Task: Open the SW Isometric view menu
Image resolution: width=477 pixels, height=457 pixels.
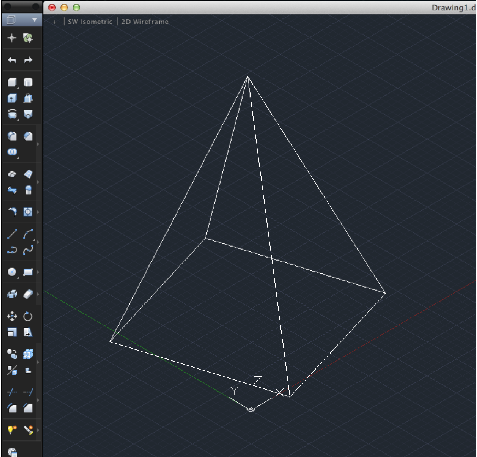Action: (x=90, y=22)
